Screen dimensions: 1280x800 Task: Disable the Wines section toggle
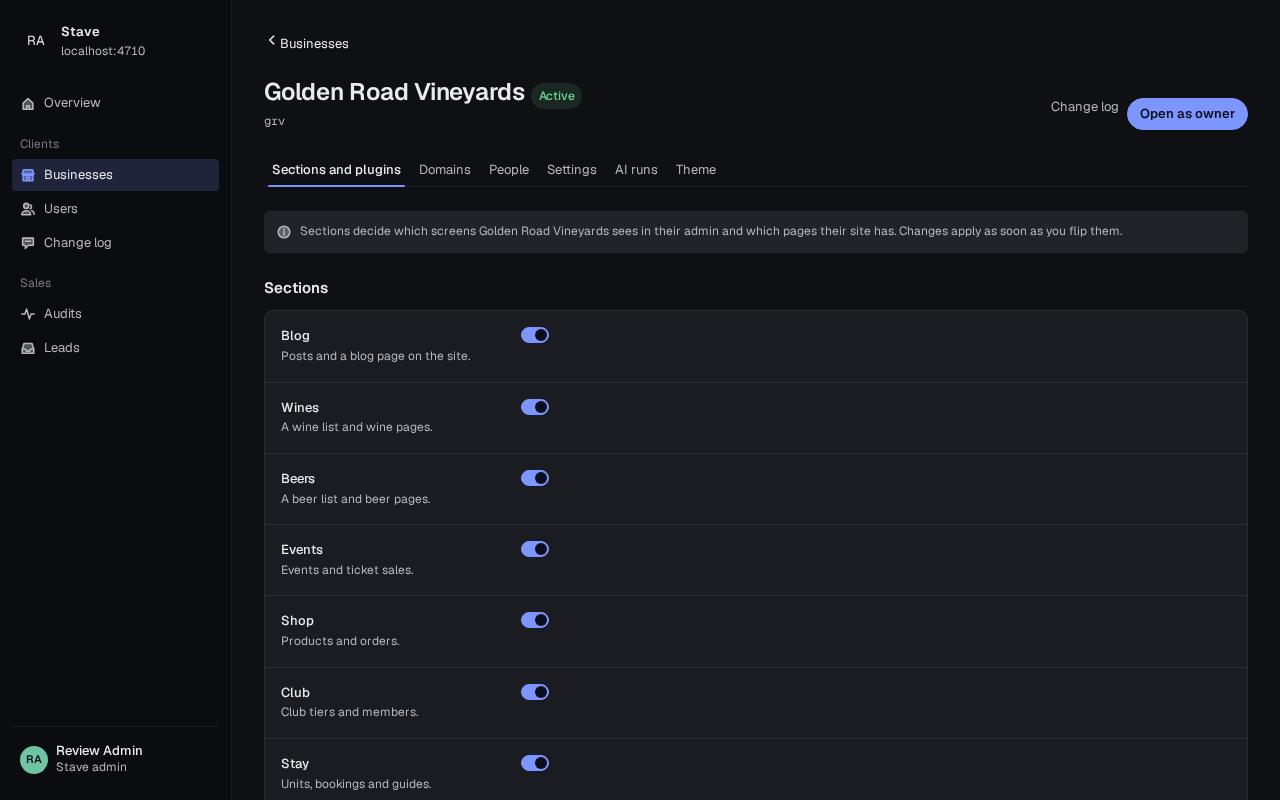tap(535, 407)
